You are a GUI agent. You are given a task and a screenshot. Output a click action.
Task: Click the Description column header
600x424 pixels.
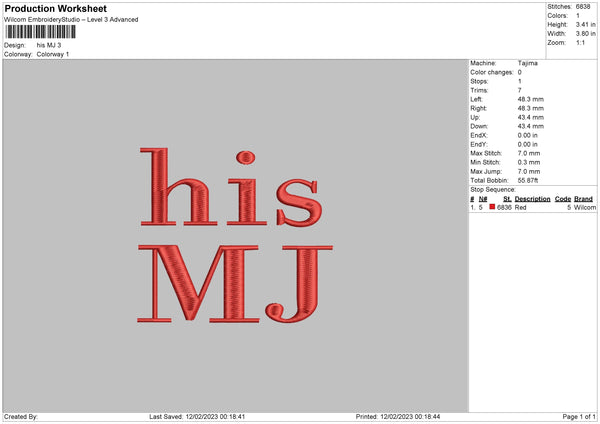tap(532, 199)
